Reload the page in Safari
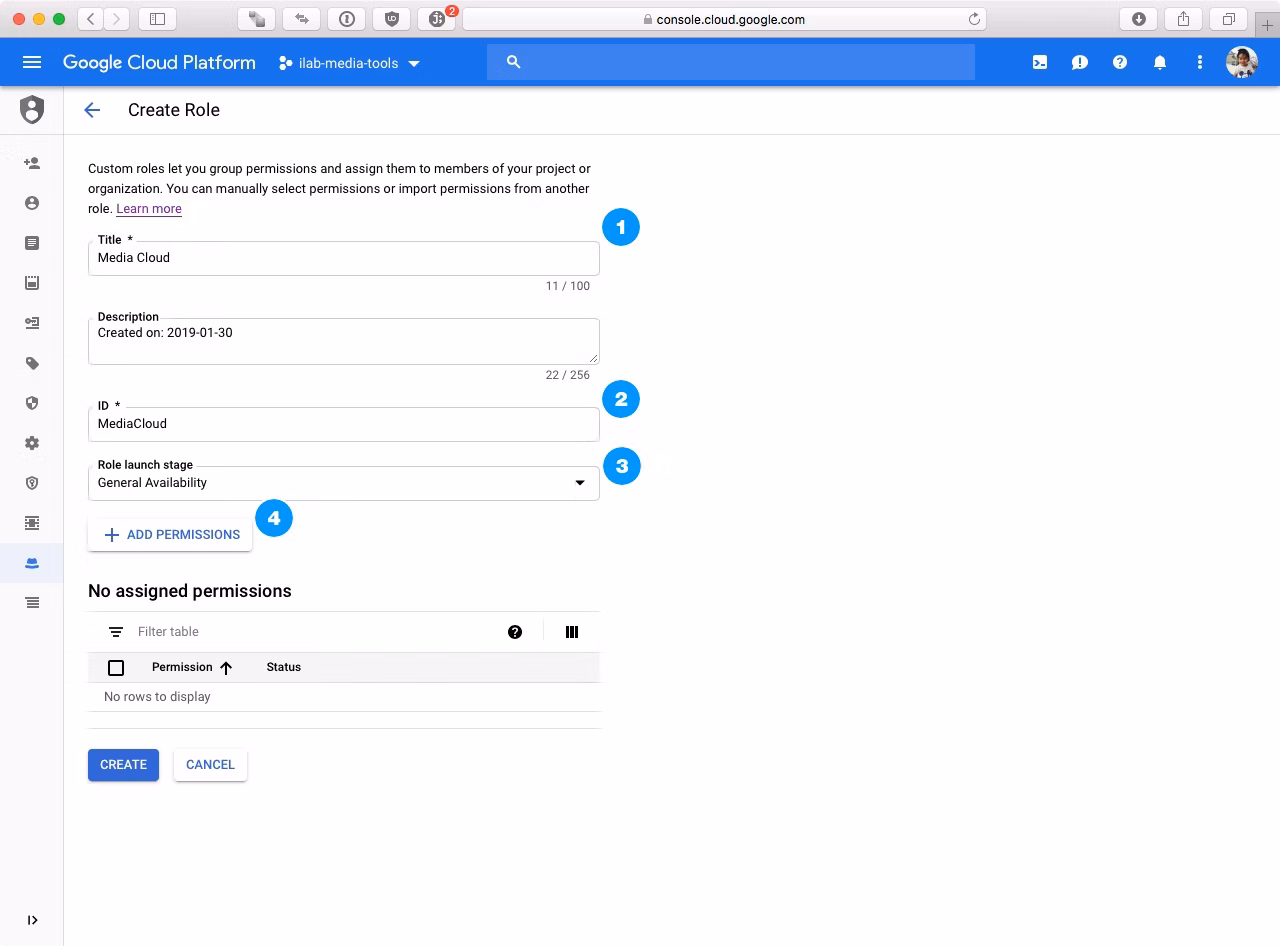This screenshot has height=946, width=1280. pyautogui.click(x=974, y=19)
